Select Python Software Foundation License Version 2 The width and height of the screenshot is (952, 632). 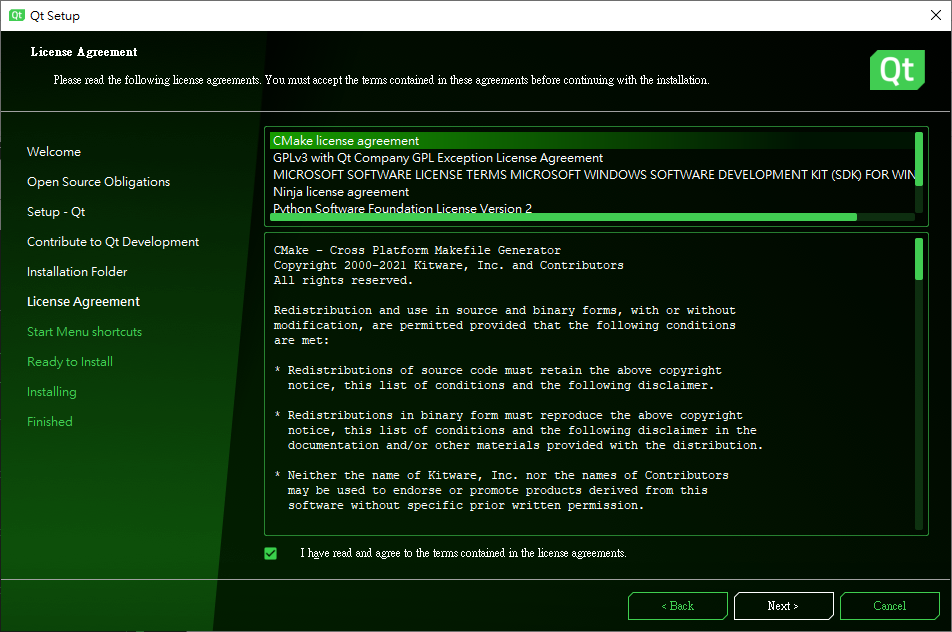pyautogui.click(x=592, y=208)
